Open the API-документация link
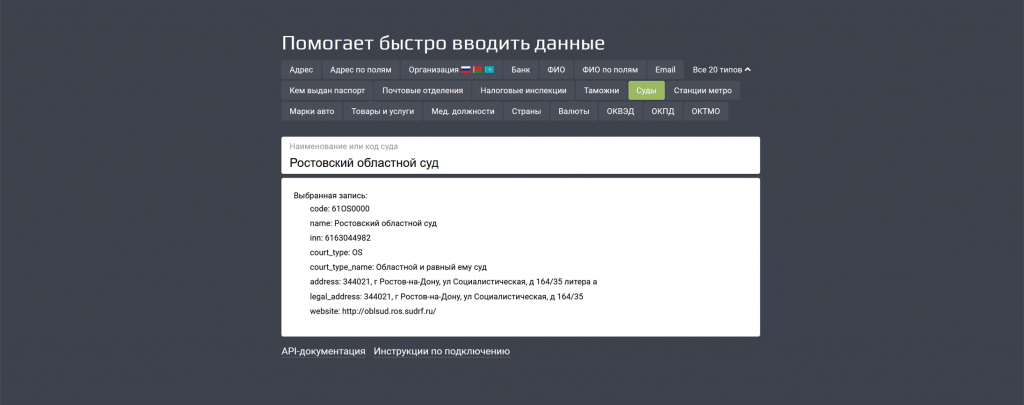The width and height of the screenshot is (1024, 405). tap(323, 352)
